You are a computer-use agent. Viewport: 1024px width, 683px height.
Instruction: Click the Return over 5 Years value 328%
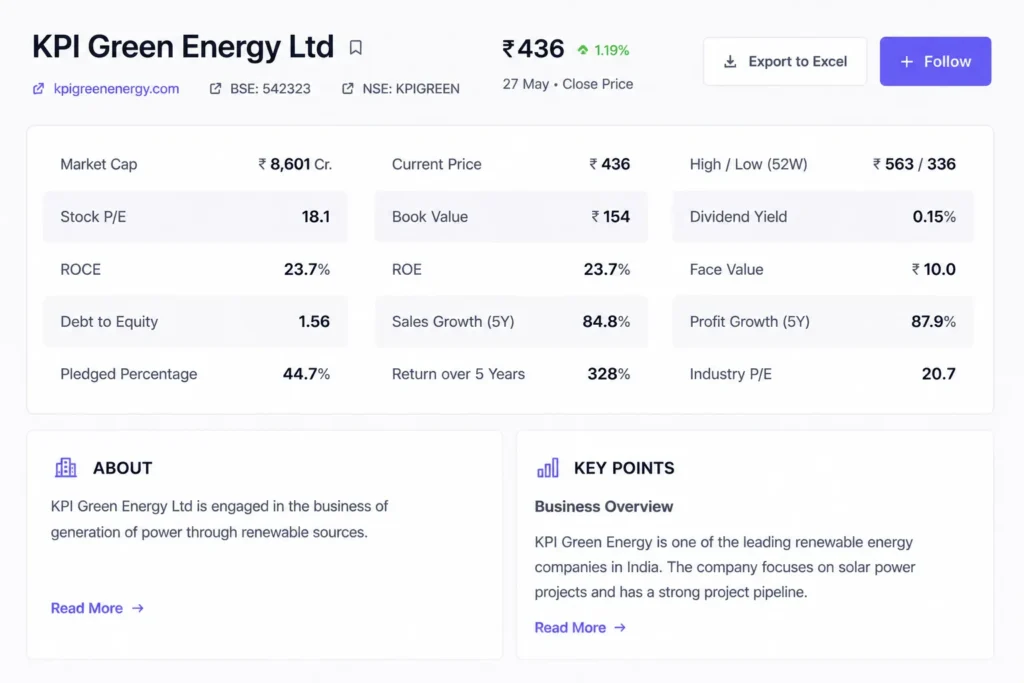pos(609,374)
